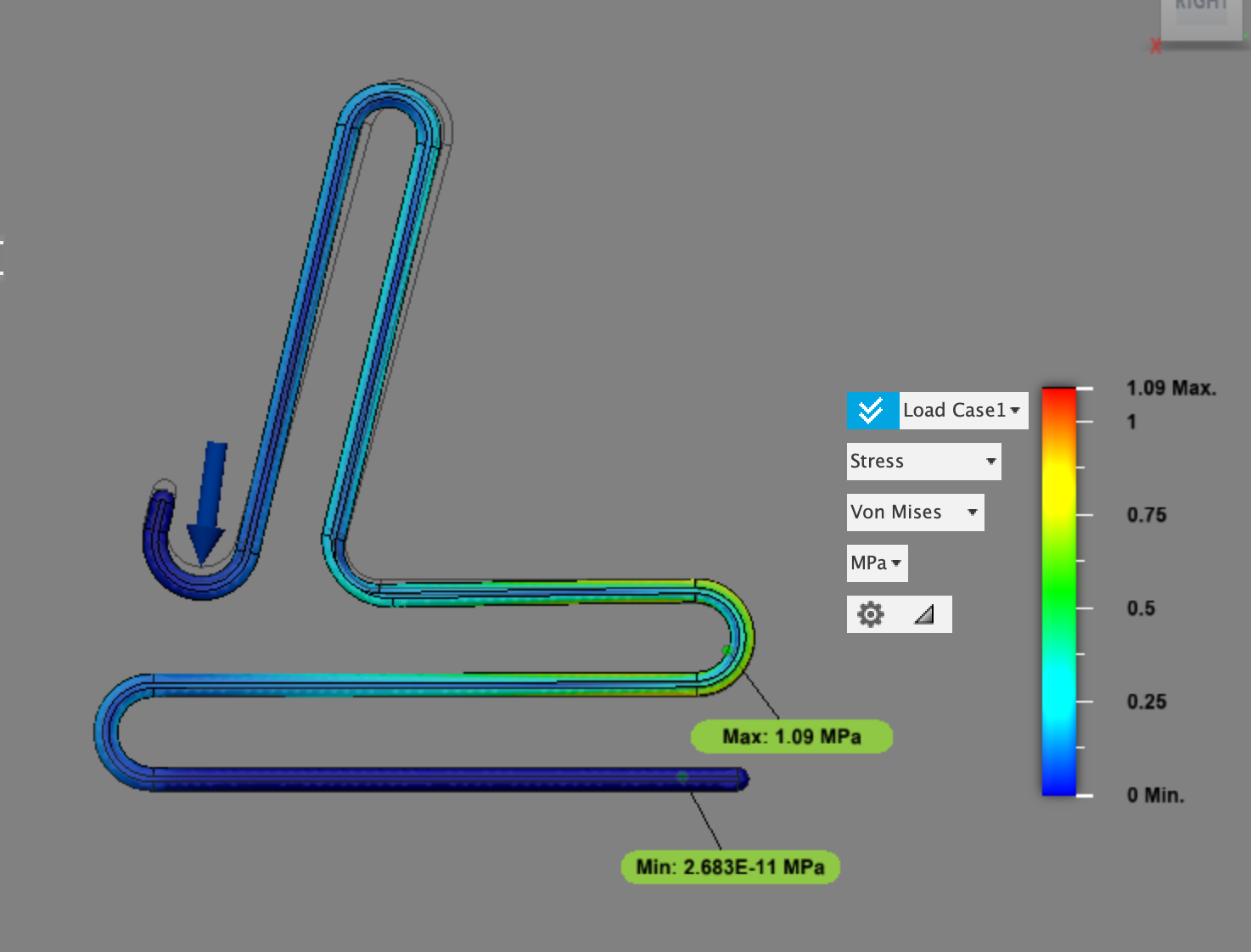Open the Stress result type dropdown
1251x952 pixels.
924,462
